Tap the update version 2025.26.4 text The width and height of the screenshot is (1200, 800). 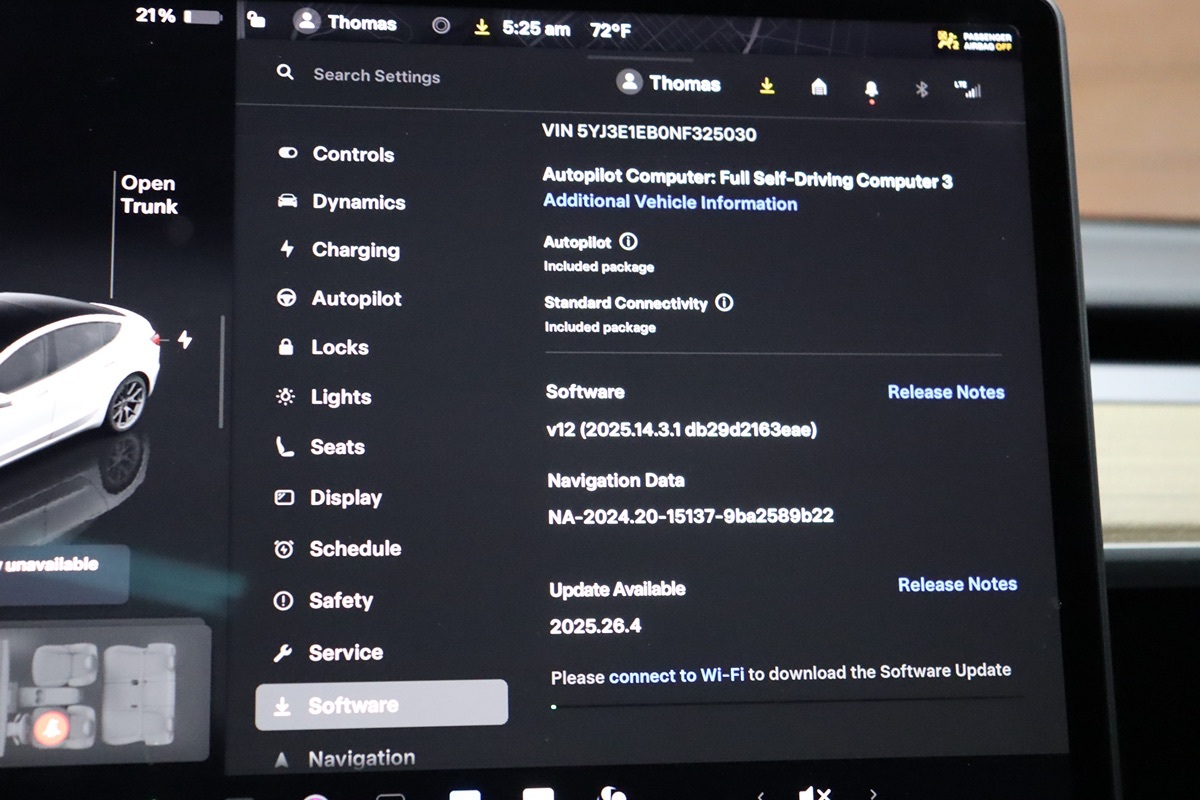(596, 627)
